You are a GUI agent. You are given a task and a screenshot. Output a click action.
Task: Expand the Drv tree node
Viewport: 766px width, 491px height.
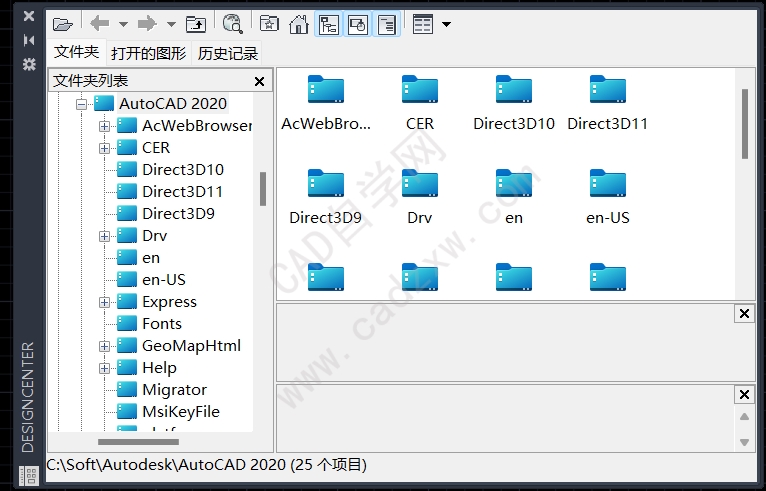click(104, 236)
